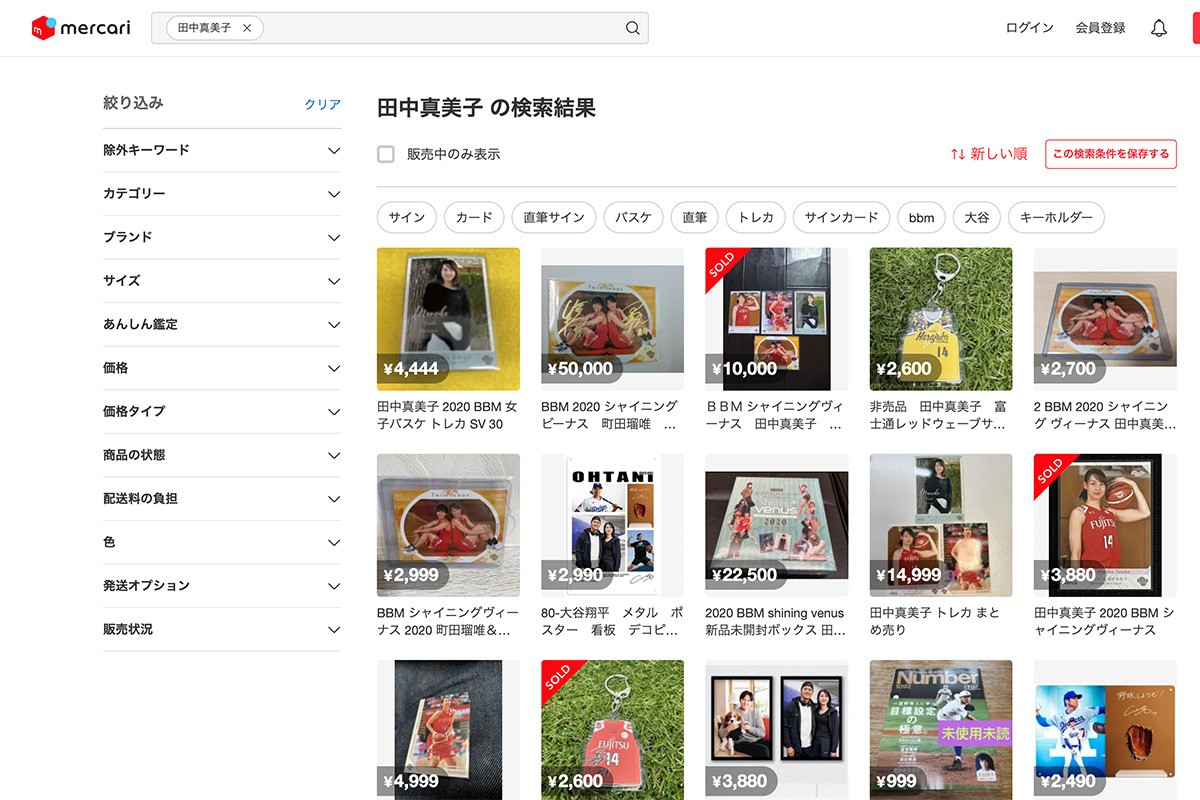Expand the カテゴリー filter section

pos(334,194)
